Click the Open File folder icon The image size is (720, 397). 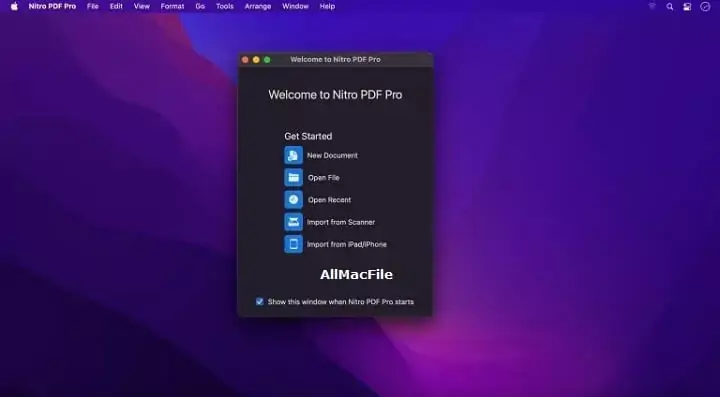pos(293,178)
